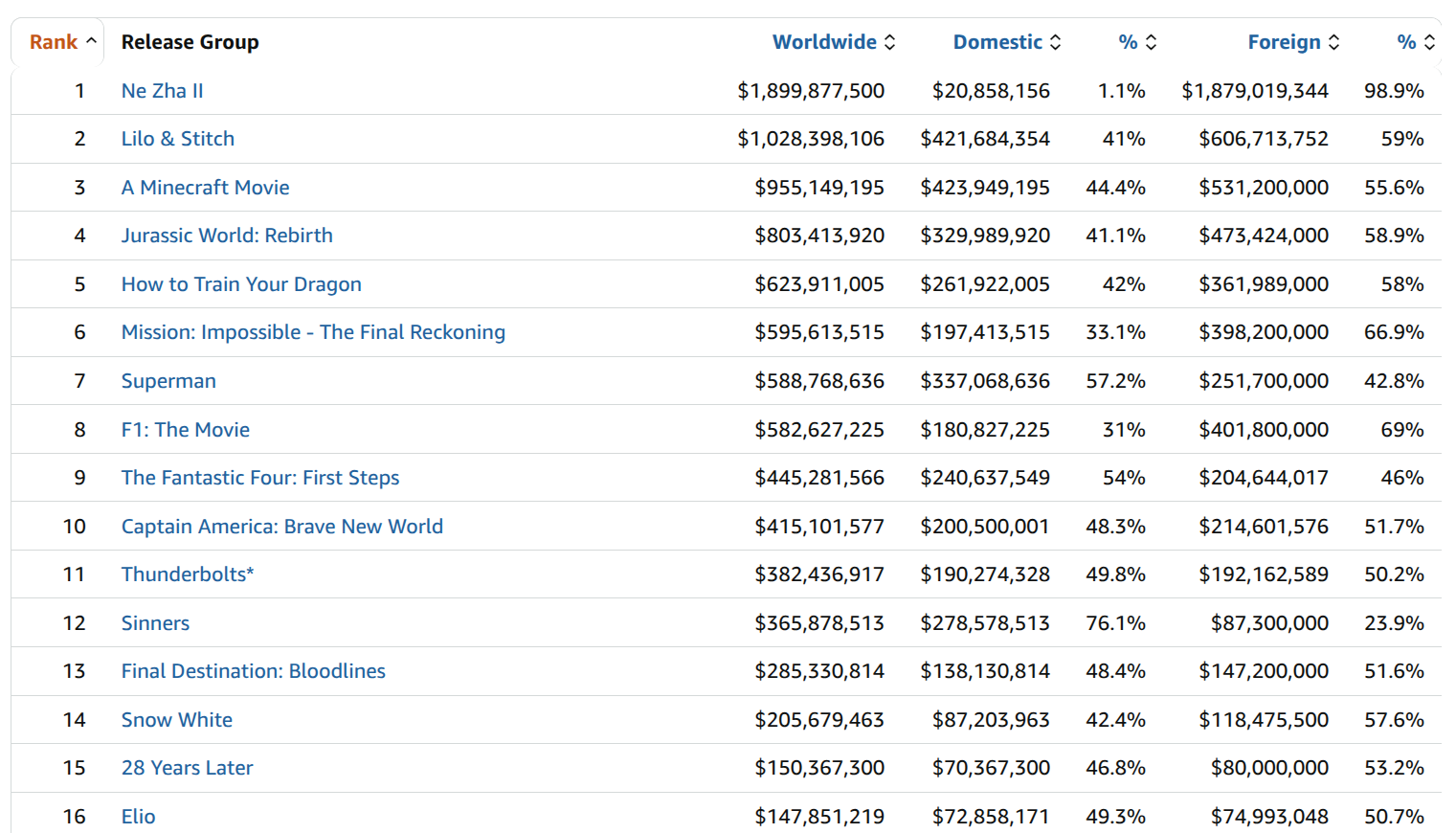Select worldwide amount $588,768,636
The height and width of the screenshot is (833, 1456).
[x=819, y=381]
